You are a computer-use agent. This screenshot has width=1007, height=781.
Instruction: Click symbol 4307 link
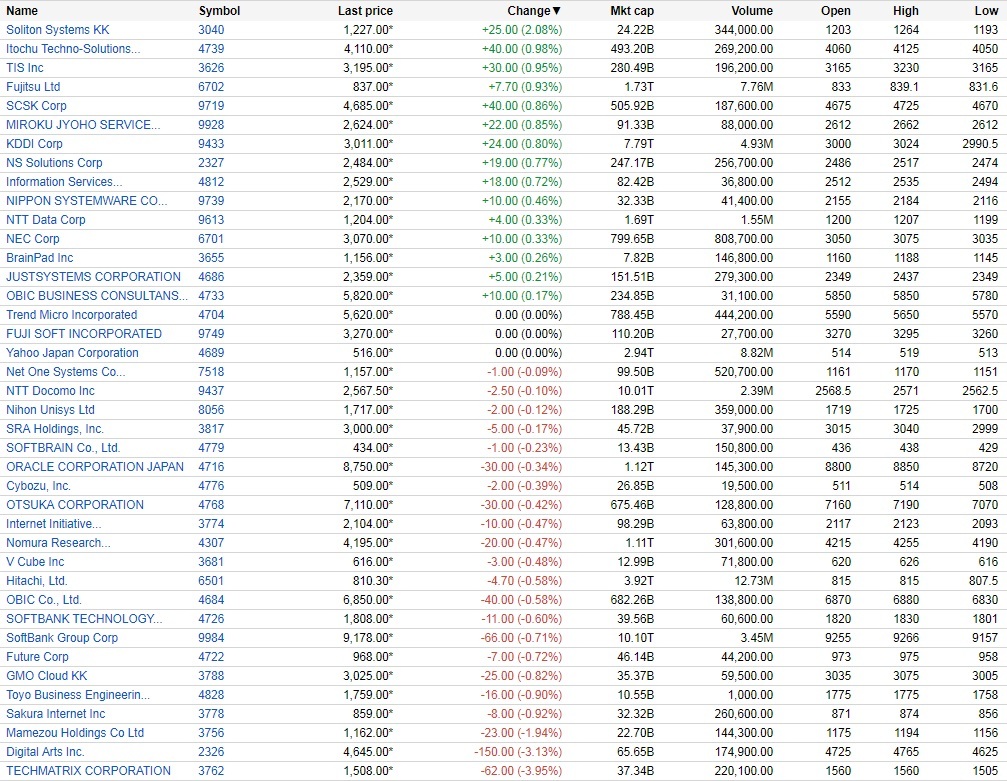211,543
